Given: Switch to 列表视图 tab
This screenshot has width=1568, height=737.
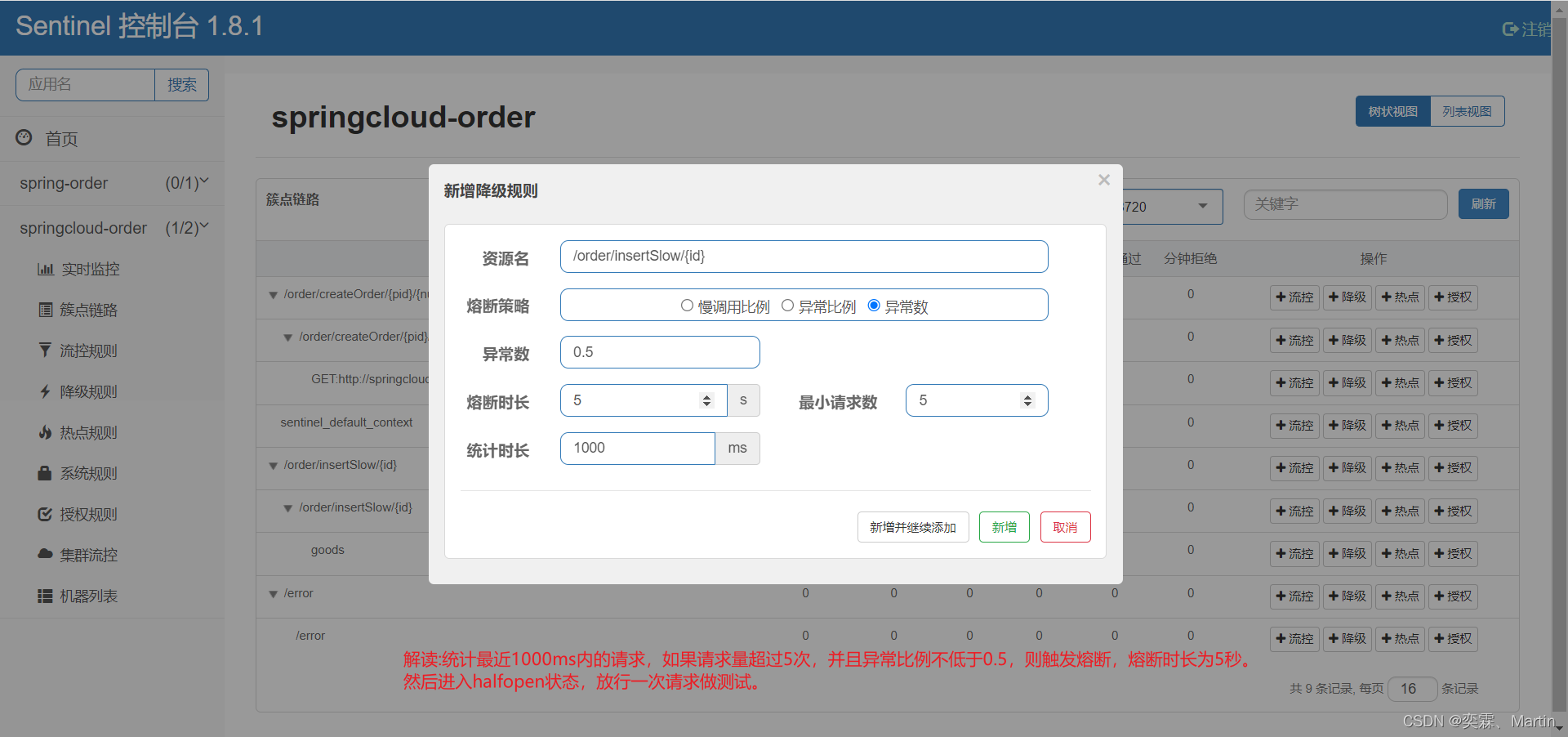Looking at the screenshot, I should click(1467, 111).
